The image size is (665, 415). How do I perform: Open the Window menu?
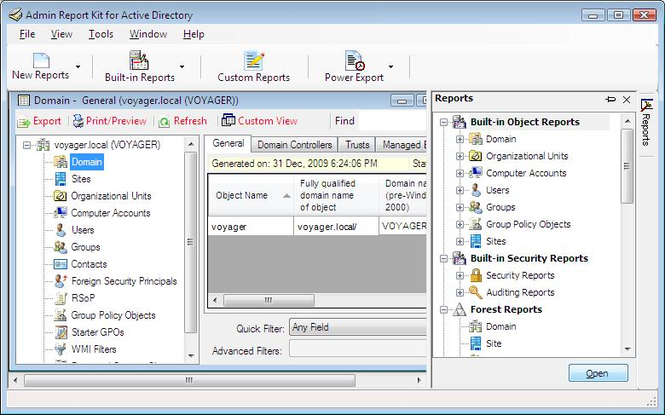pyautogui.click(x=148, y=34)
